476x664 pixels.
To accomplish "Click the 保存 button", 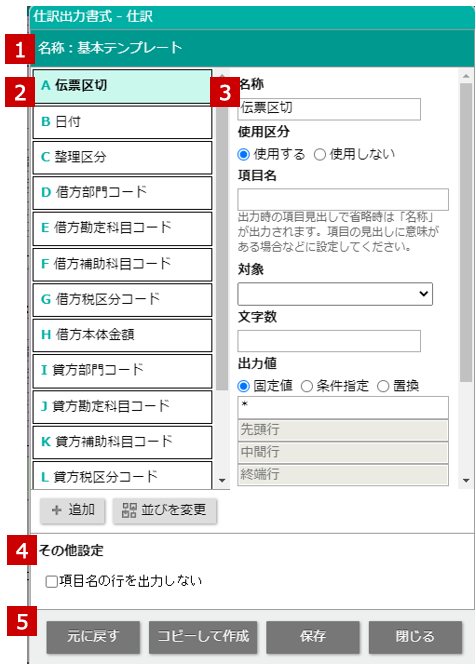I will pos(313,637).
